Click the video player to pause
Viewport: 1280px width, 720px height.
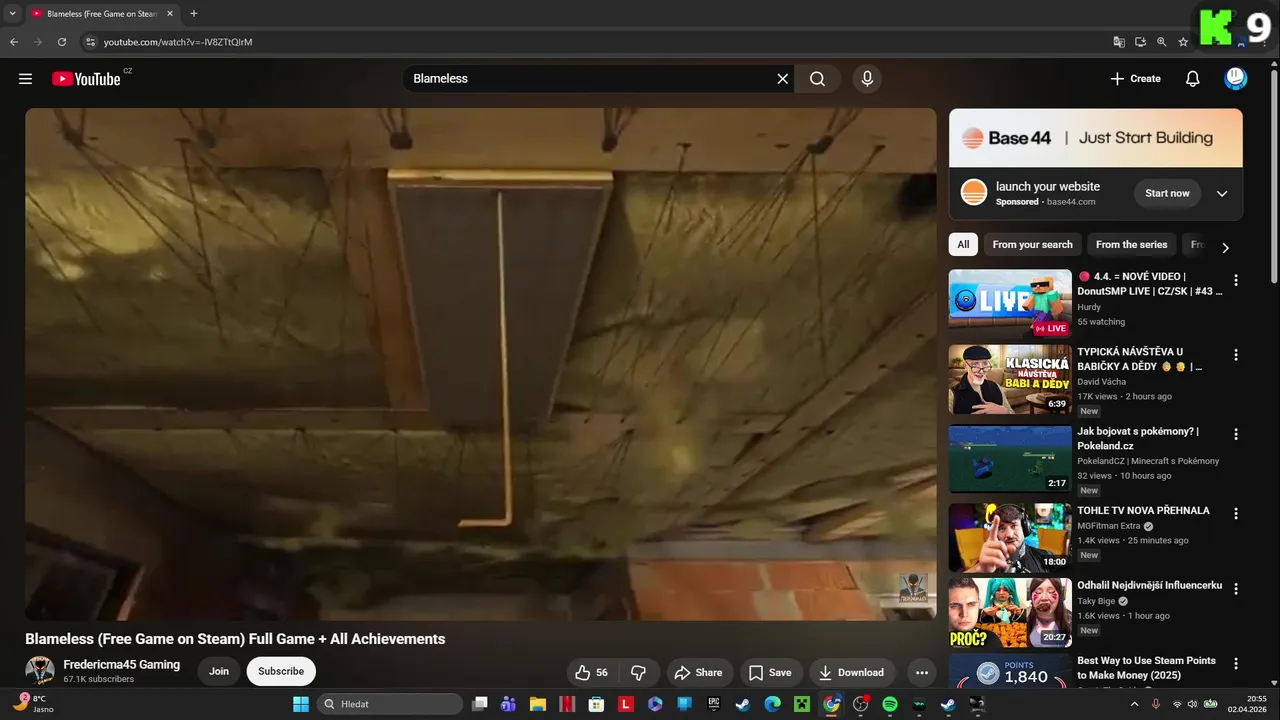point(481,364)
